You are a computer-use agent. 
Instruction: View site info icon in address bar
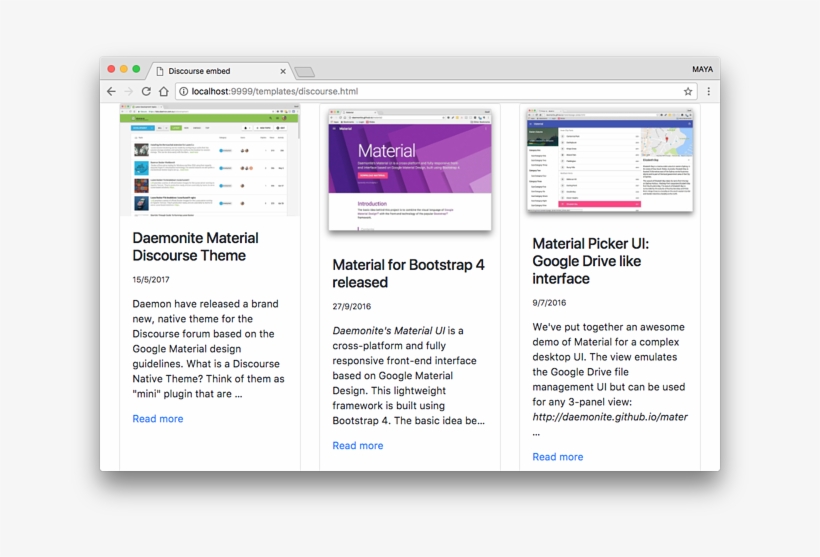click(x=184, y=91)
